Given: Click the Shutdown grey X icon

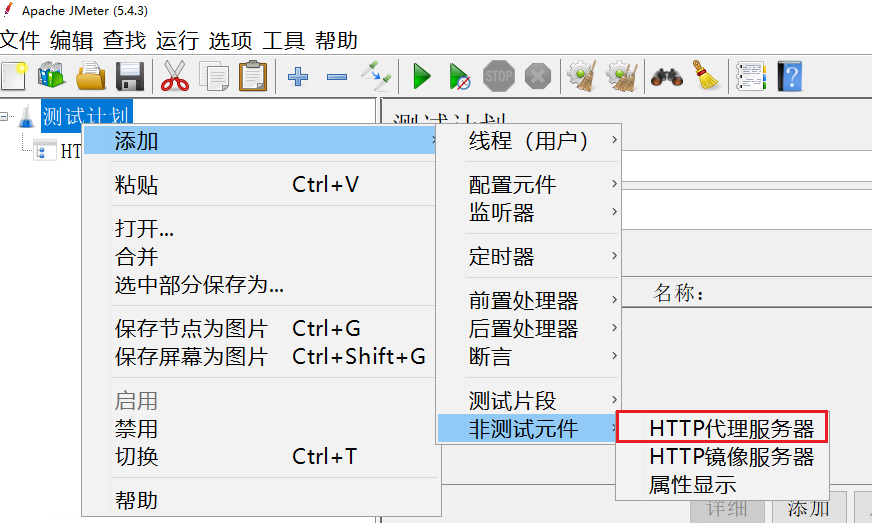Looking at the screenshot, I should click(538, 76).
